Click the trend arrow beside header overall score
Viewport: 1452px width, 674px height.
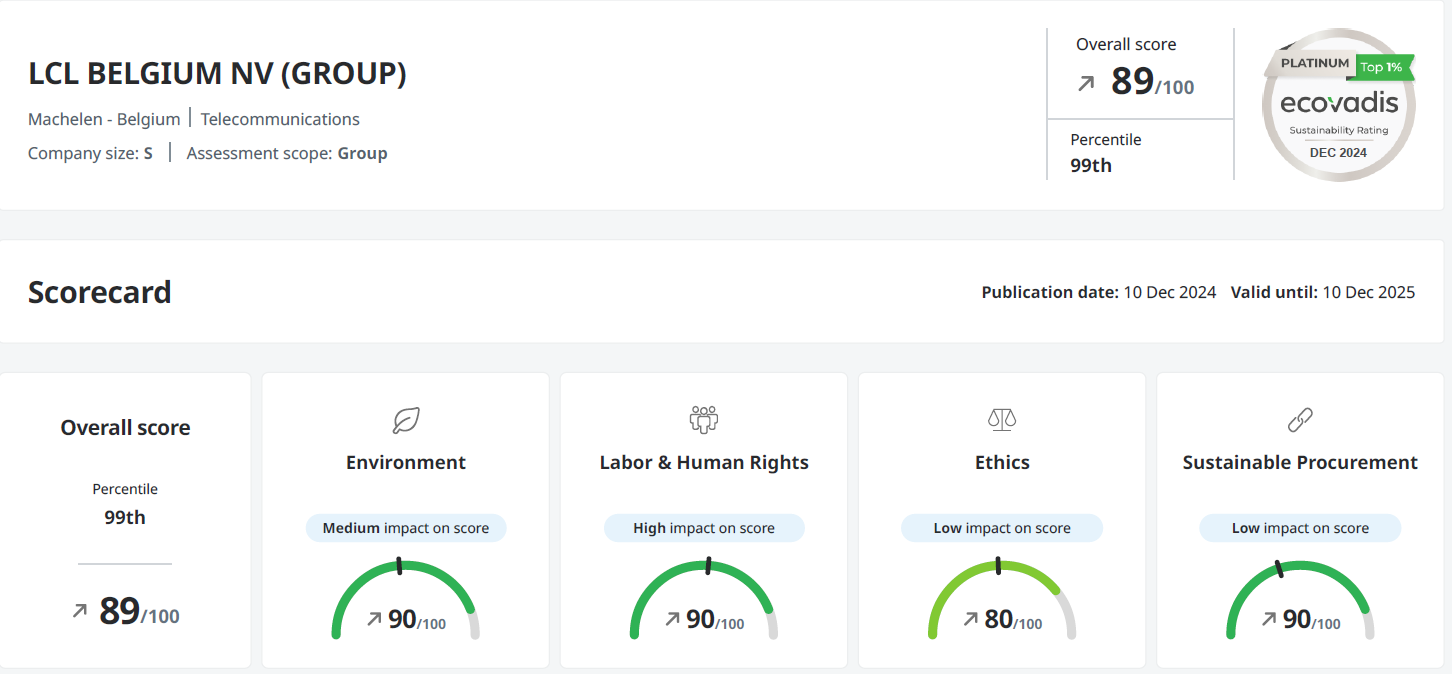click(x=1086, y=84)
